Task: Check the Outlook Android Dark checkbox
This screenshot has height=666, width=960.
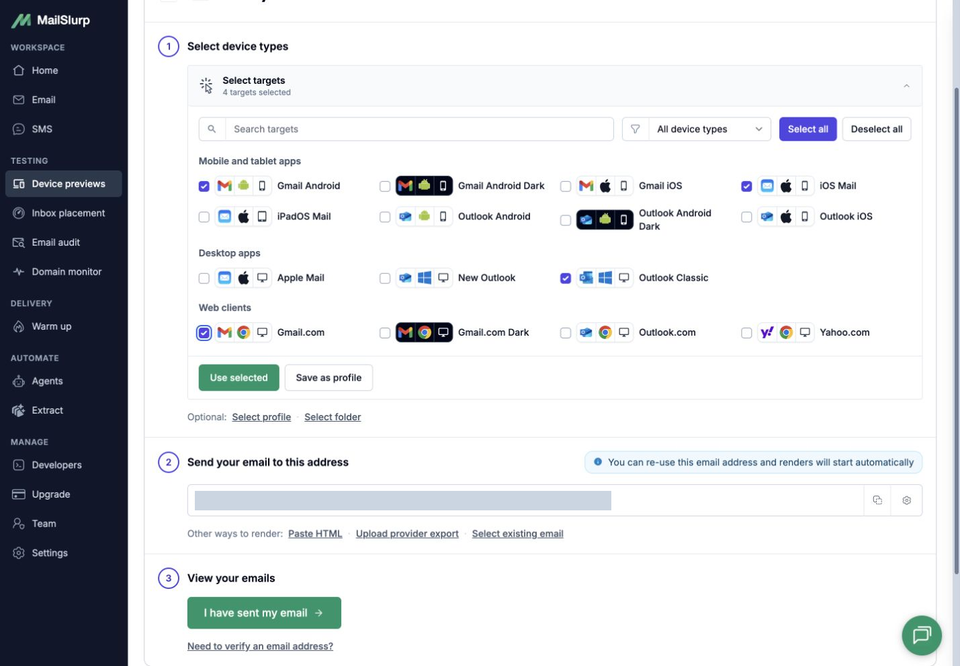Action: coord(566,220)
